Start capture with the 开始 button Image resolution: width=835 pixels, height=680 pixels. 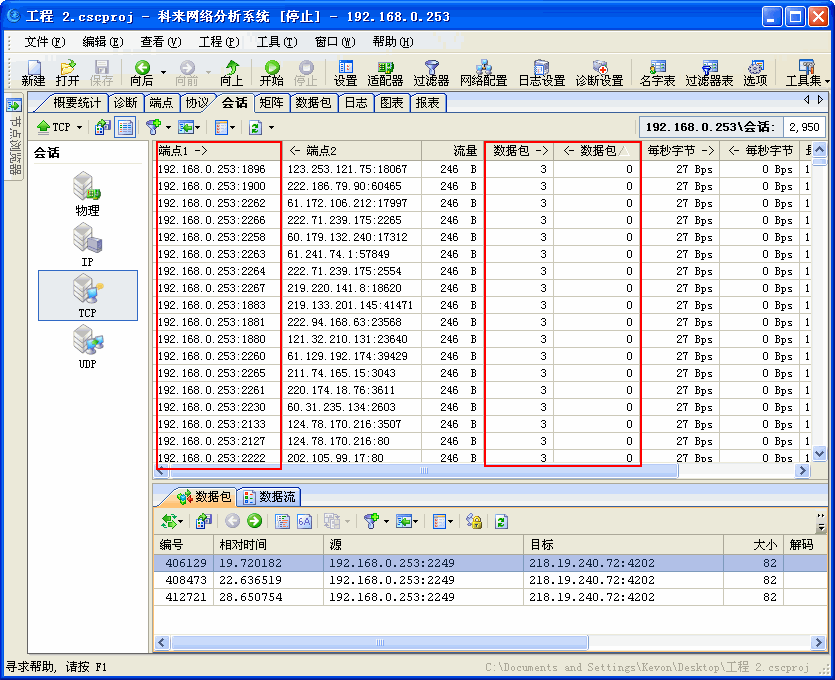tap(271, 72)
